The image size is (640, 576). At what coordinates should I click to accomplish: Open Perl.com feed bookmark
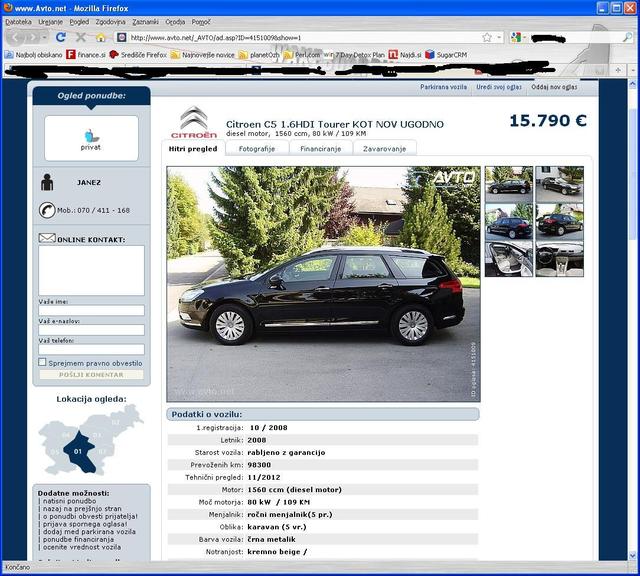coord(302,55)
